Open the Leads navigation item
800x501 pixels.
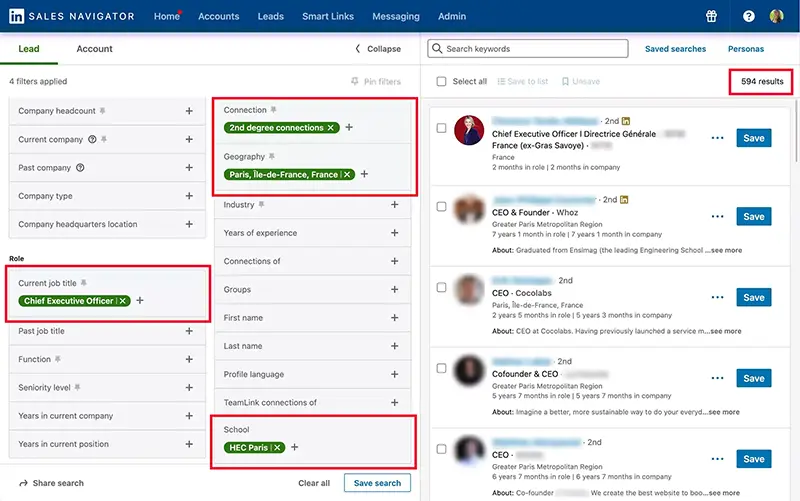[x=270, y=16]
